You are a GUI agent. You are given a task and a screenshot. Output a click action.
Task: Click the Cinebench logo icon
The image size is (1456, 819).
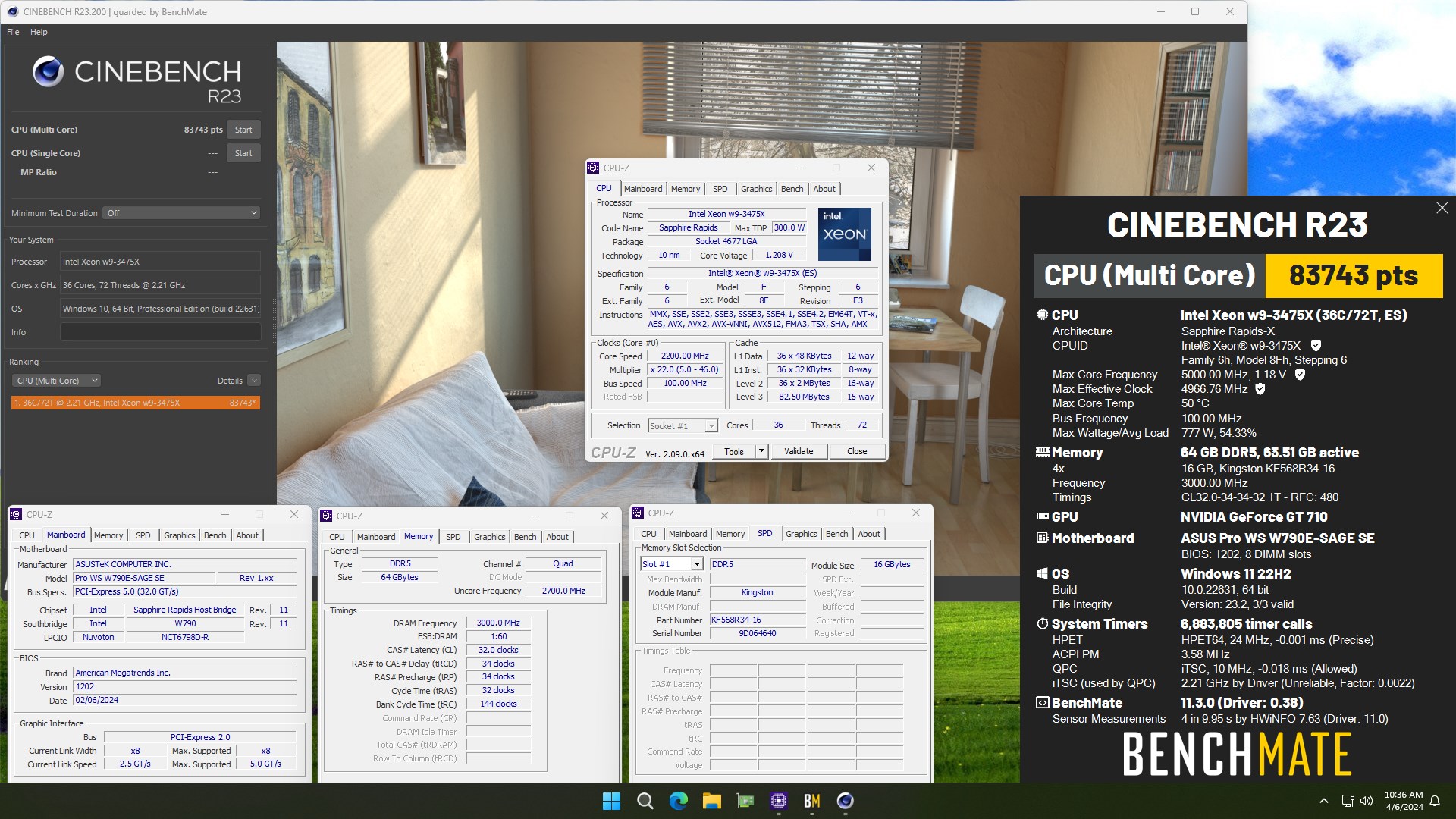[x=49, y=71]
